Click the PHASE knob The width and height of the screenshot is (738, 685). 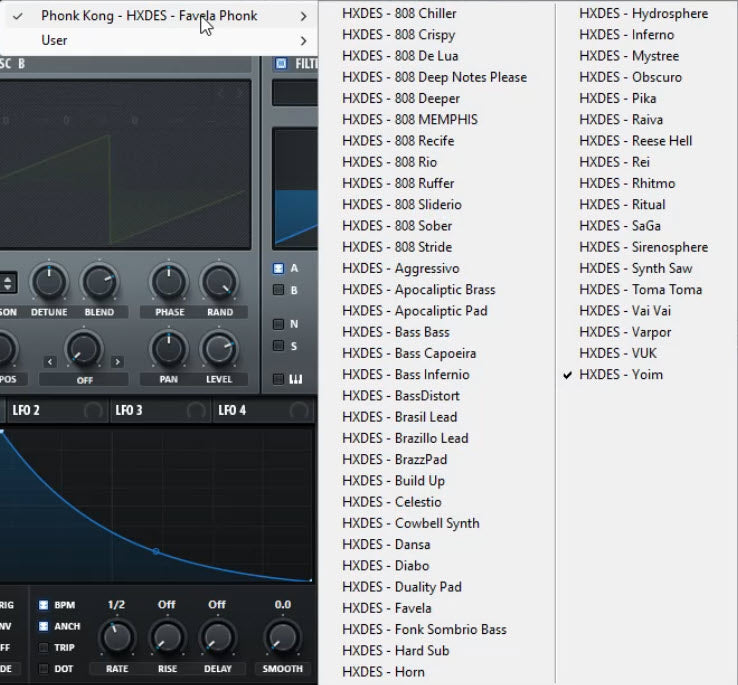pyautogui.click(x=169, y=283)
